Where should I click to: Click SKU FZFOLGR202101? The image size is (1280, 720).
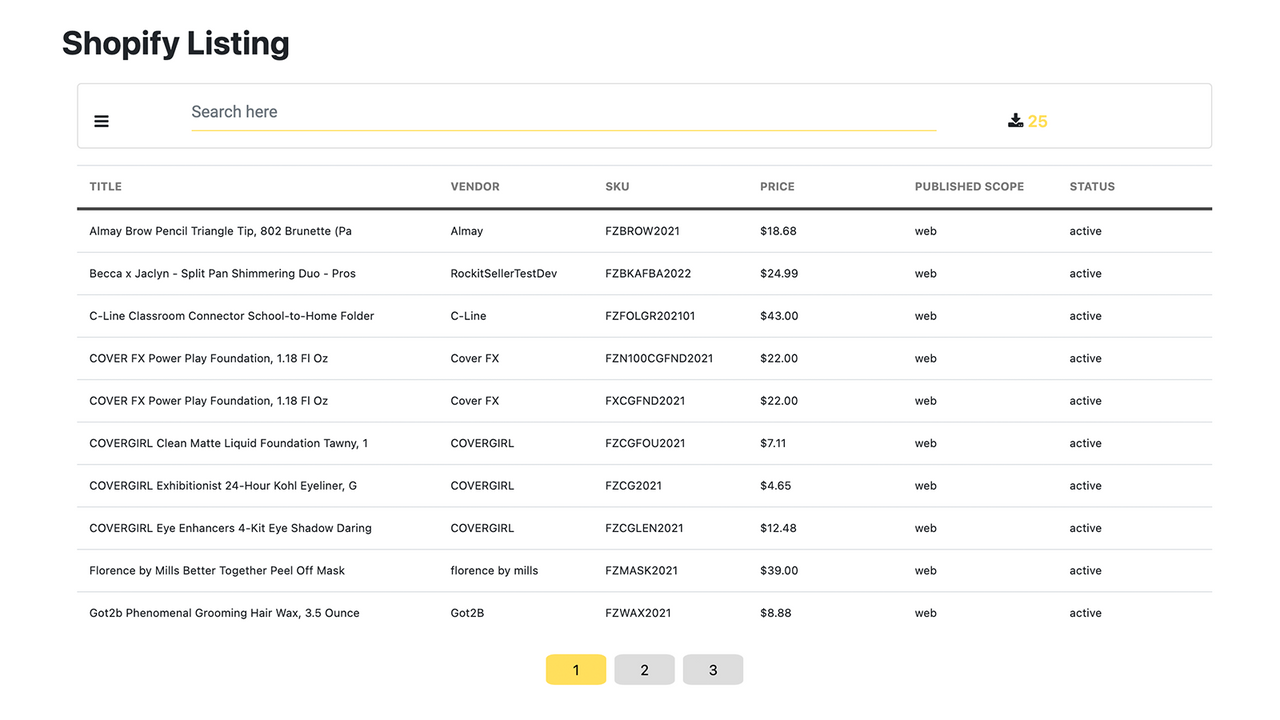pyautogui.click(x=650, y=316)
